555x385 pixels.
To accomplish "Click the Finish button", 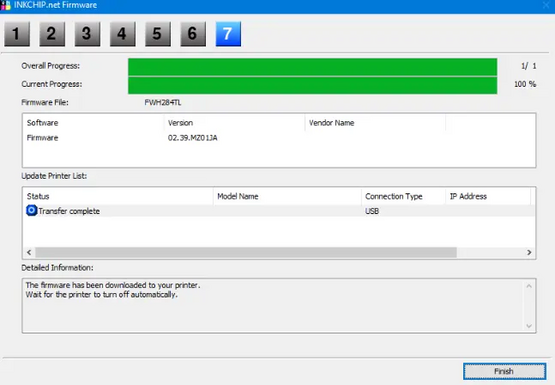I will pyautogui.click(x=504, y=371).
